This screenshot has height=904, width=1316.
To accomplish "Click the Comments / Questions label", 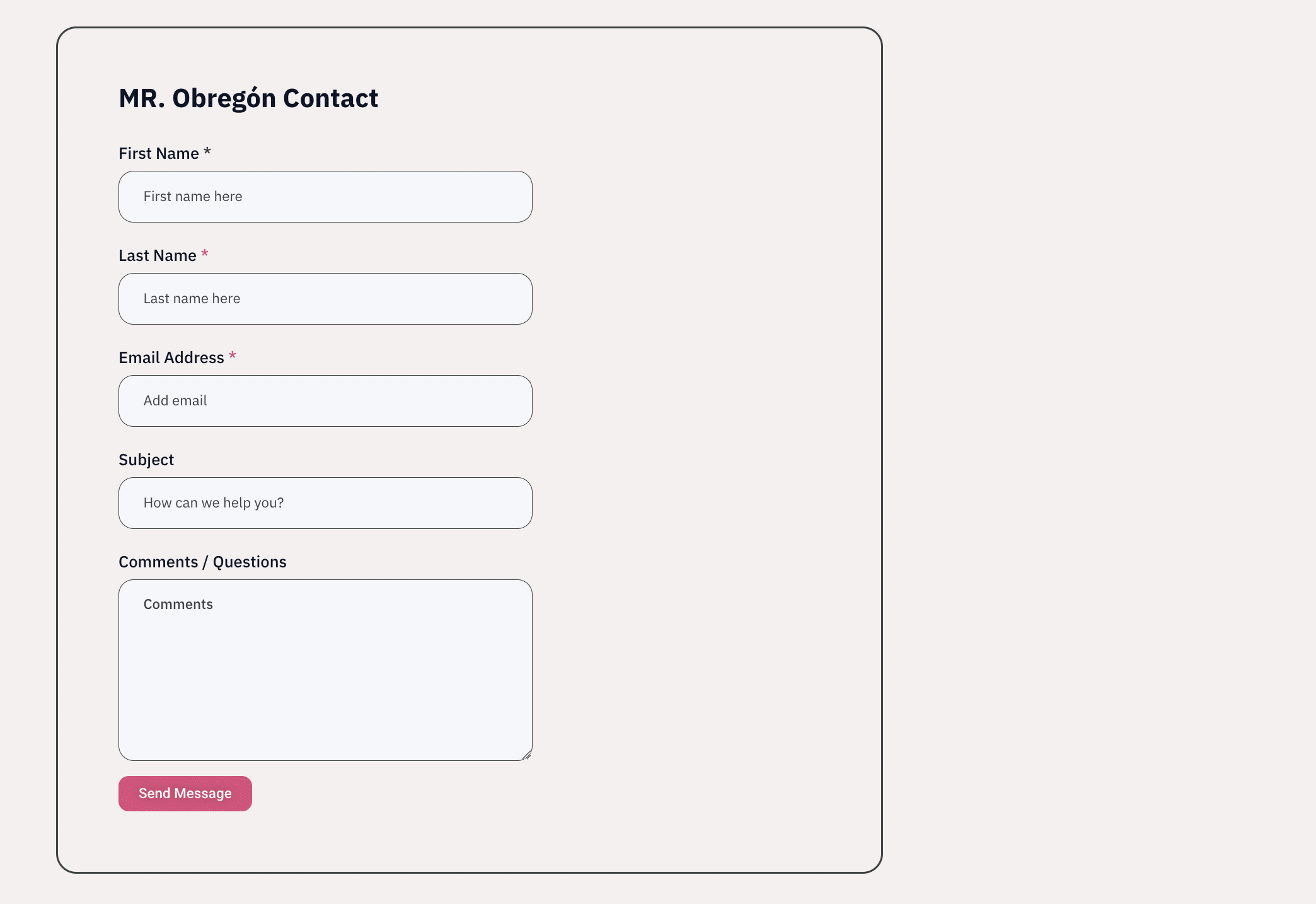I will tap(202, 562).
